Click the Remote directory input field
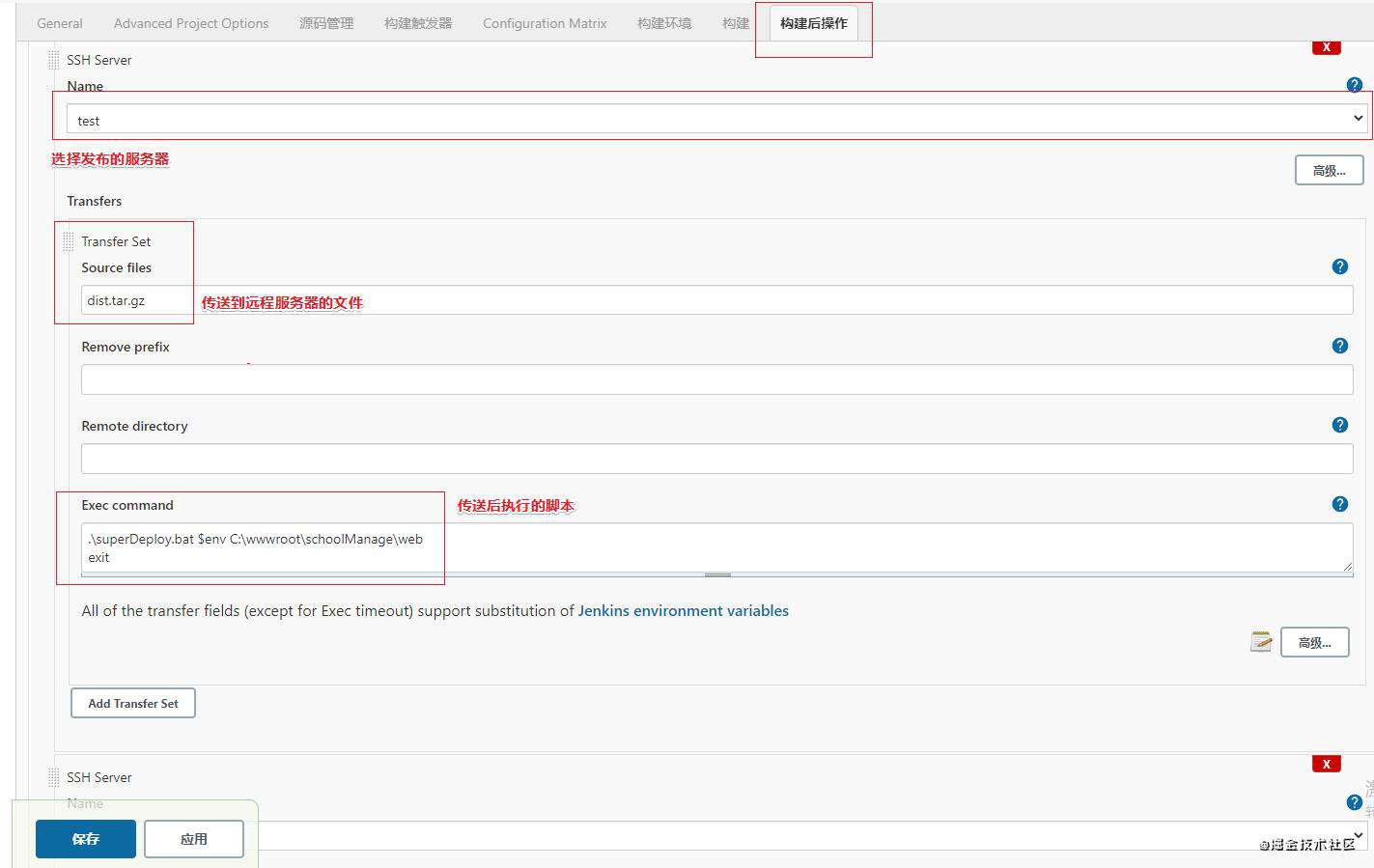 tap(716, 459)
